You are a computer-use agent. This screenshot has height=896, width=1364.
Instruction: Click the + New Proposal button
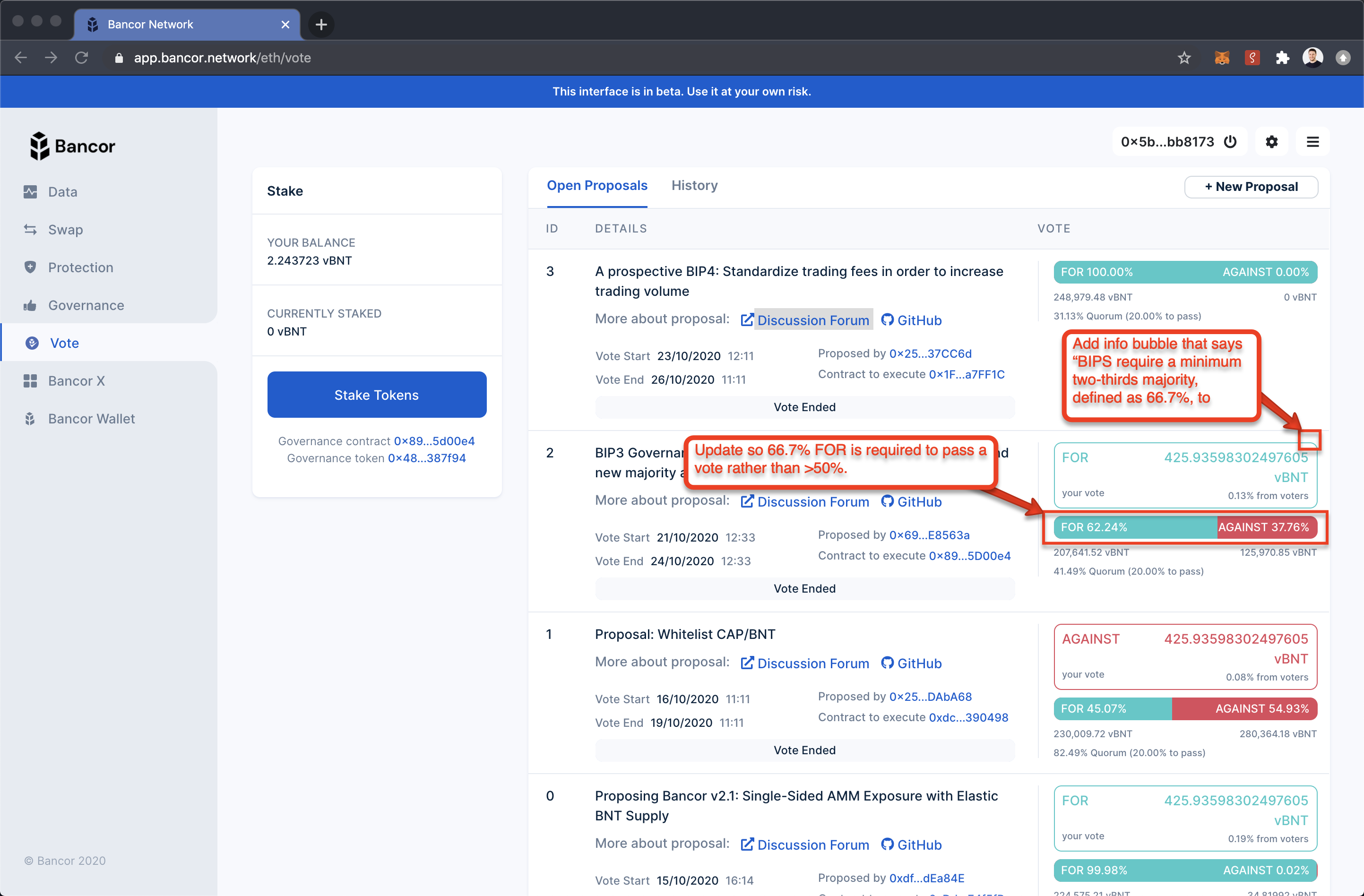pos(1251,186)
